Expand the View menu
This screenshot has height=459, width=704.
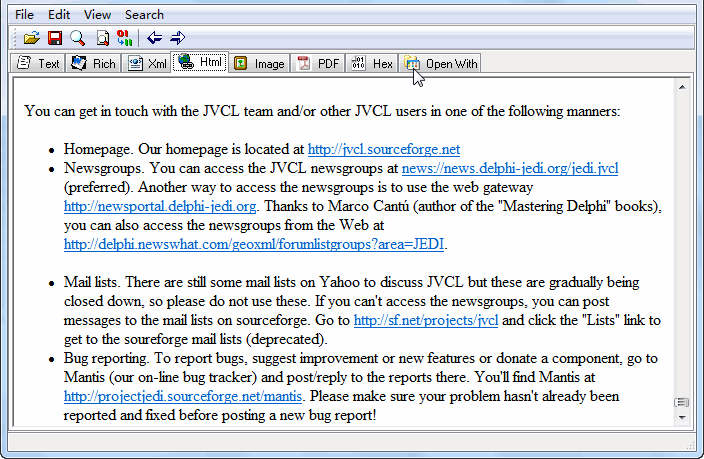tap(97, 15)
